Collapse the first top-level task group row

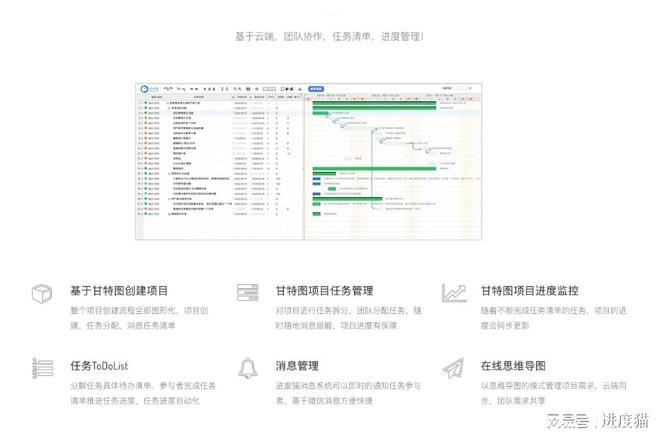(x=168, y=103)
